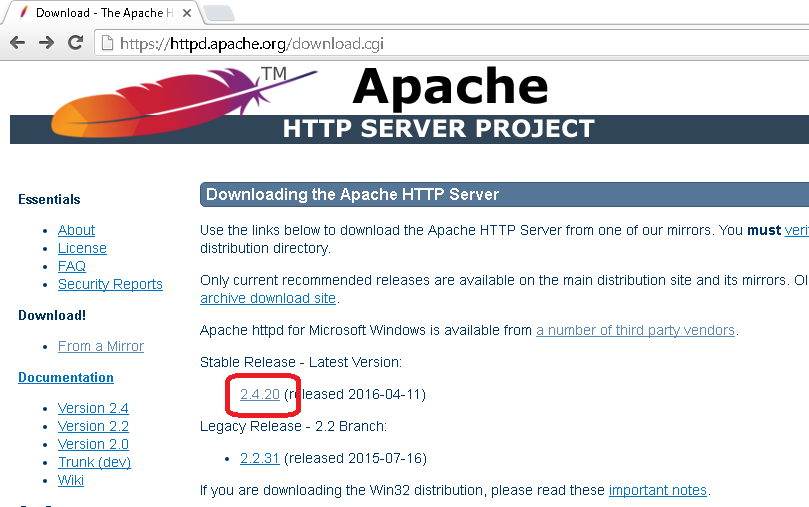The width and height of the screenshot is (809, 507).
Task: Select the Download - The Apache tab
Action: pyautogui.click(x=95, y=13)
